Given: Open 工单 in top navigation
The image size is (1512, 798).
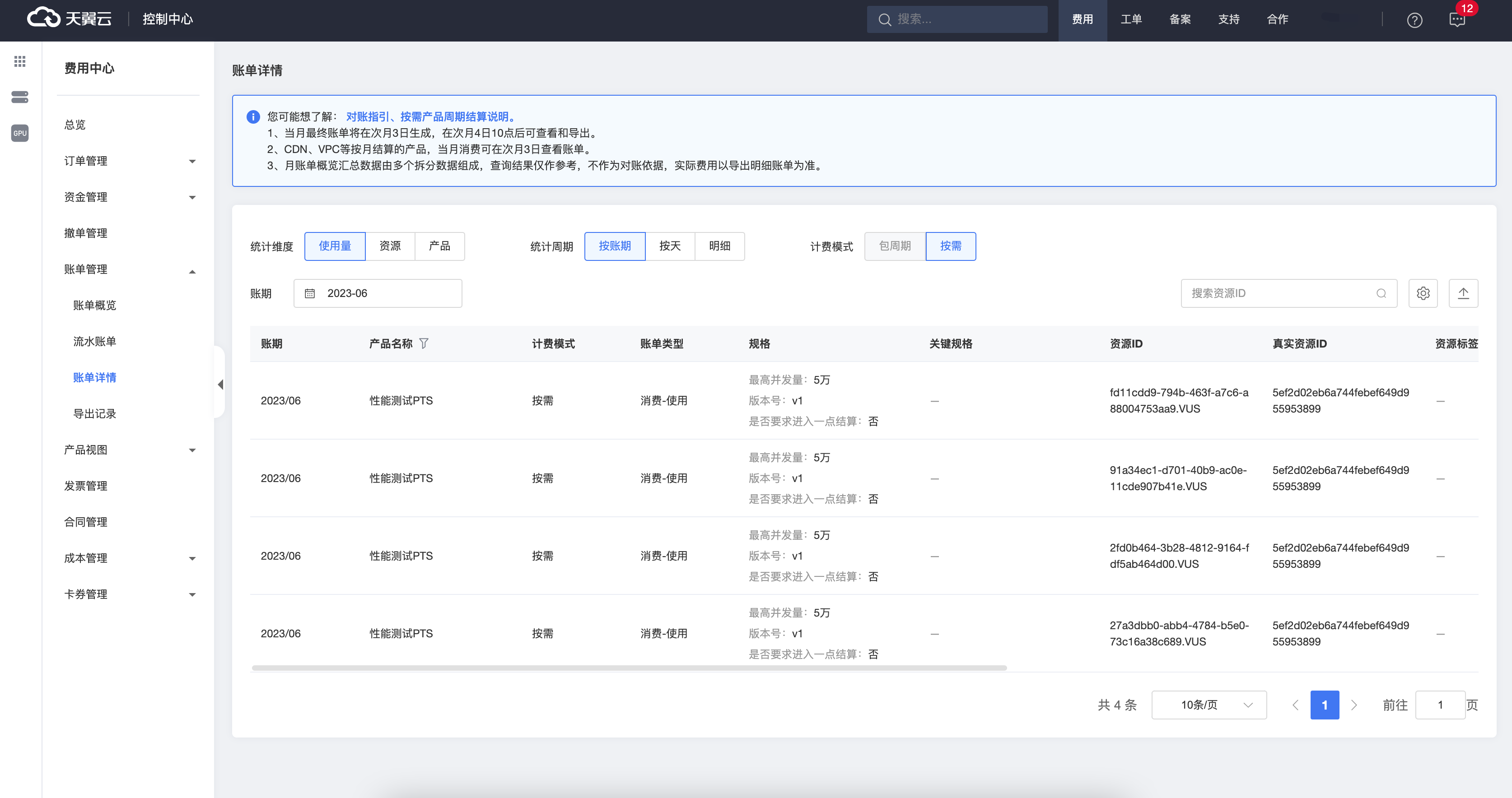Looking at the screenshot, I should (1131, 19).
